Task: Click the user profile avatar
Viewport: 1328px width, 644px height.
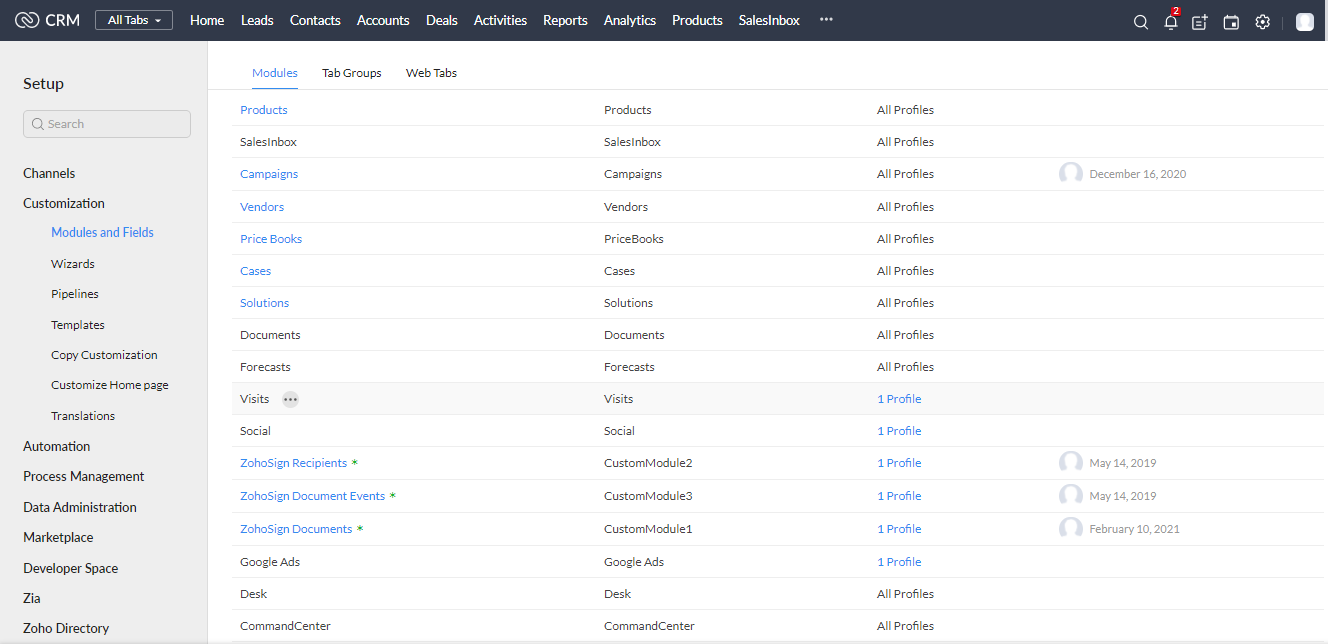Action: coord(1304,22)
